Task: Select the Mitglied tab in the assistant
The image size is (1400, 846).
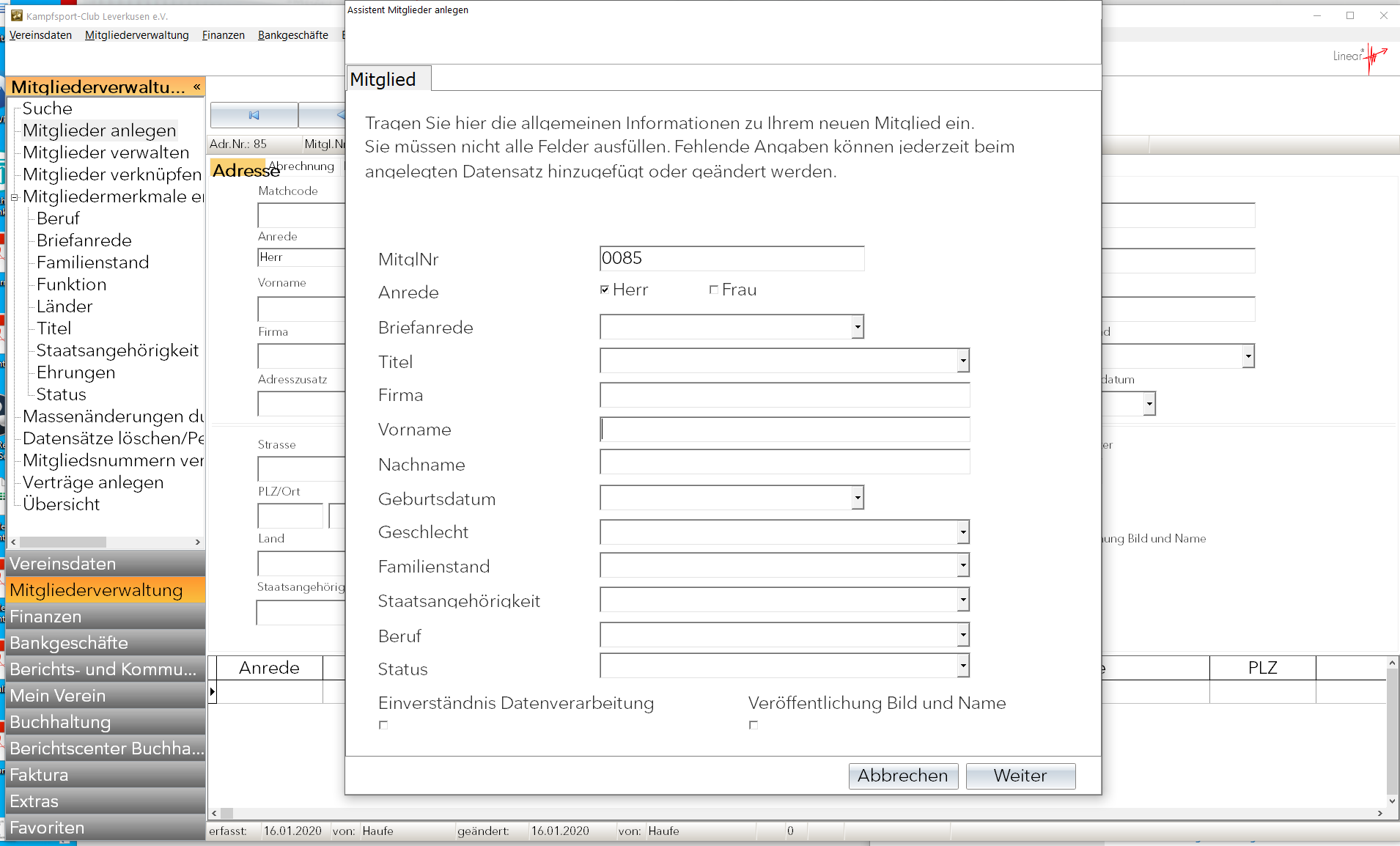Action: pyautogui.click(x=383, y=79)
